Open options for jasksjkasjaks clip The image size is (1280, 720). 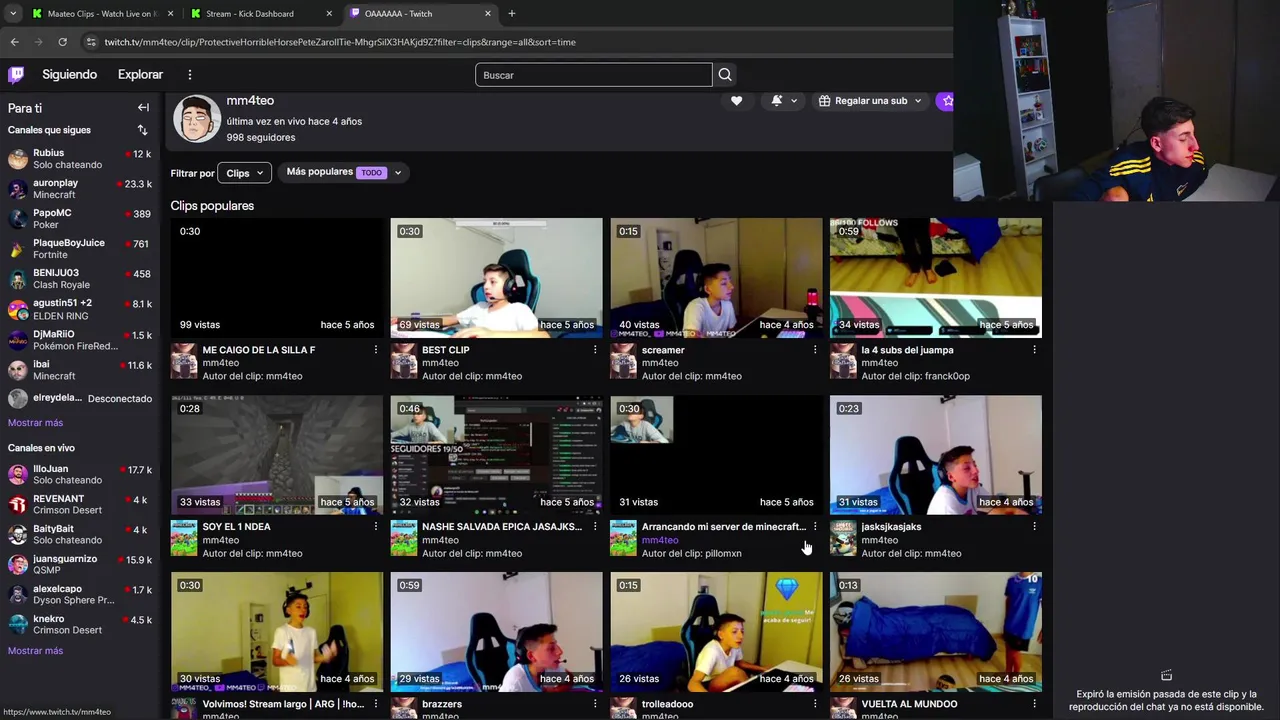(1035, 527)
